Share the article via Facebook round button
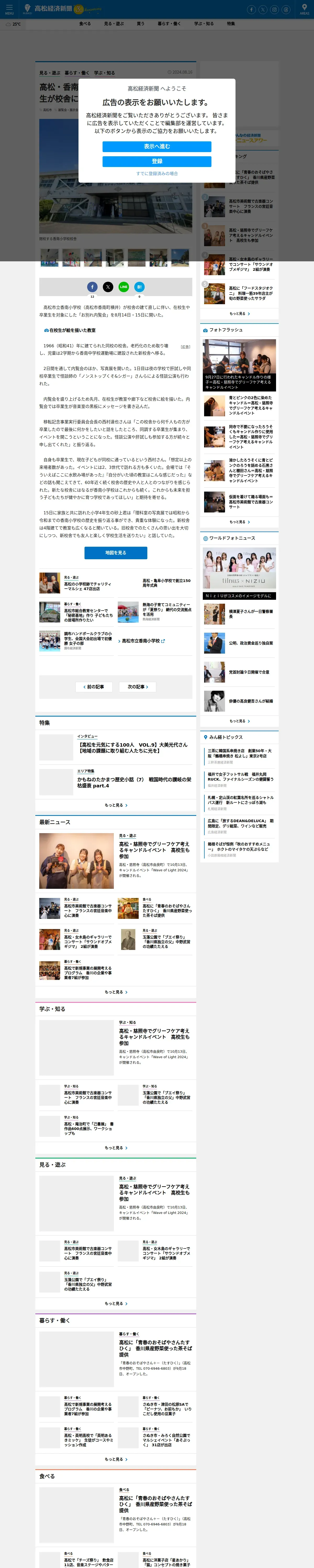The height and width of the screenshot is (1568, 314). 92,287
